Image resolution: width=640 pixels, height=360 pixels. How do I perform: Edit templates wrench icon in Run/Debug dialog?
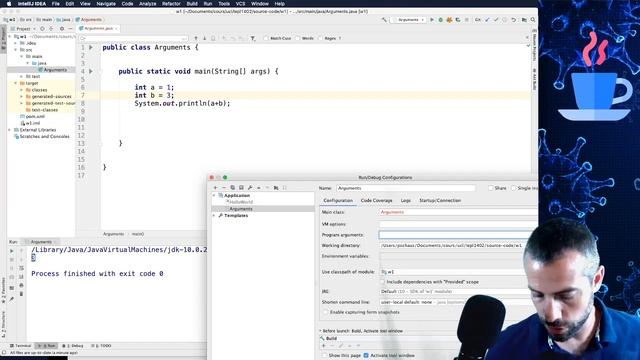tap(250, 188)
